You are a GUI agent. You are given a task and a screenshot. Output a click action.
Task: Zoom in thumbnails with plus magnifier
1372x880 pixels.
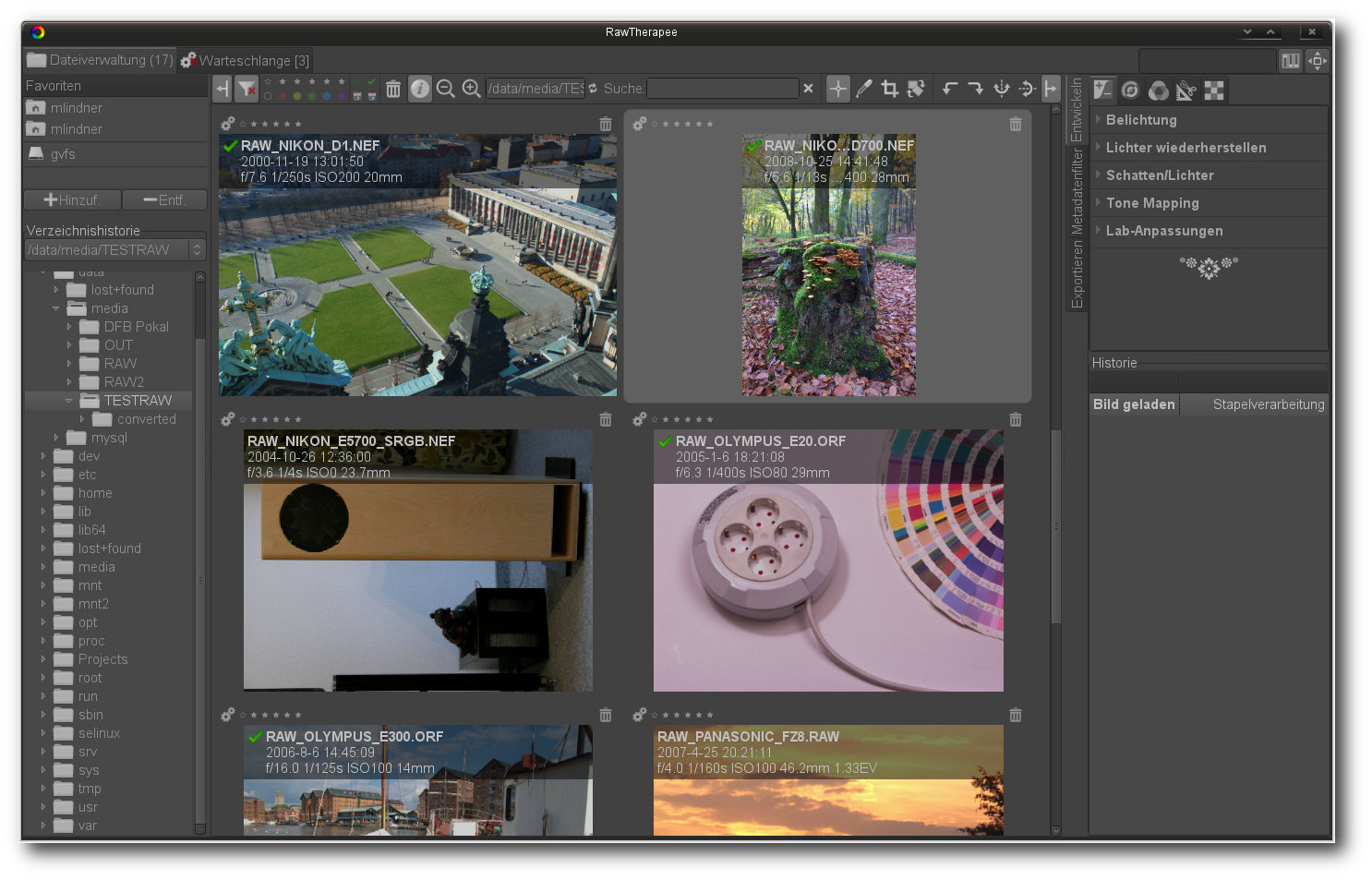(471, 89)
